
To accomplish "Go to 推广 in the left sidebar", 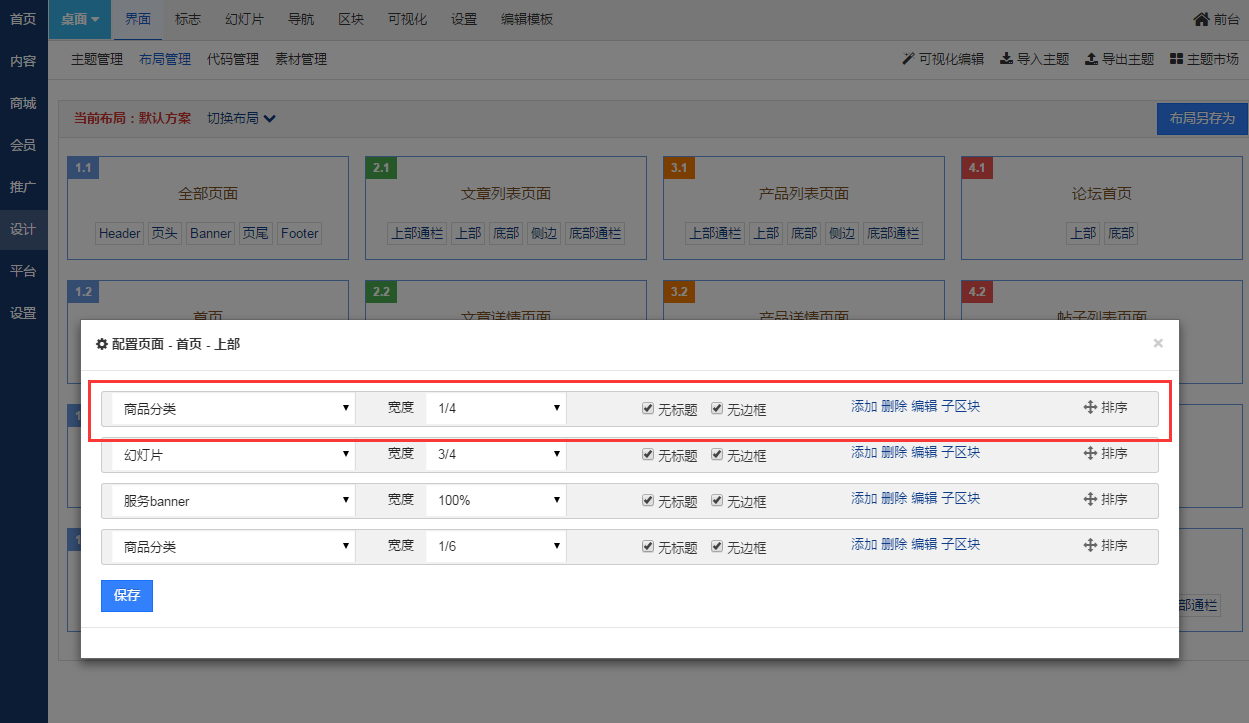I will coord(23,187).
